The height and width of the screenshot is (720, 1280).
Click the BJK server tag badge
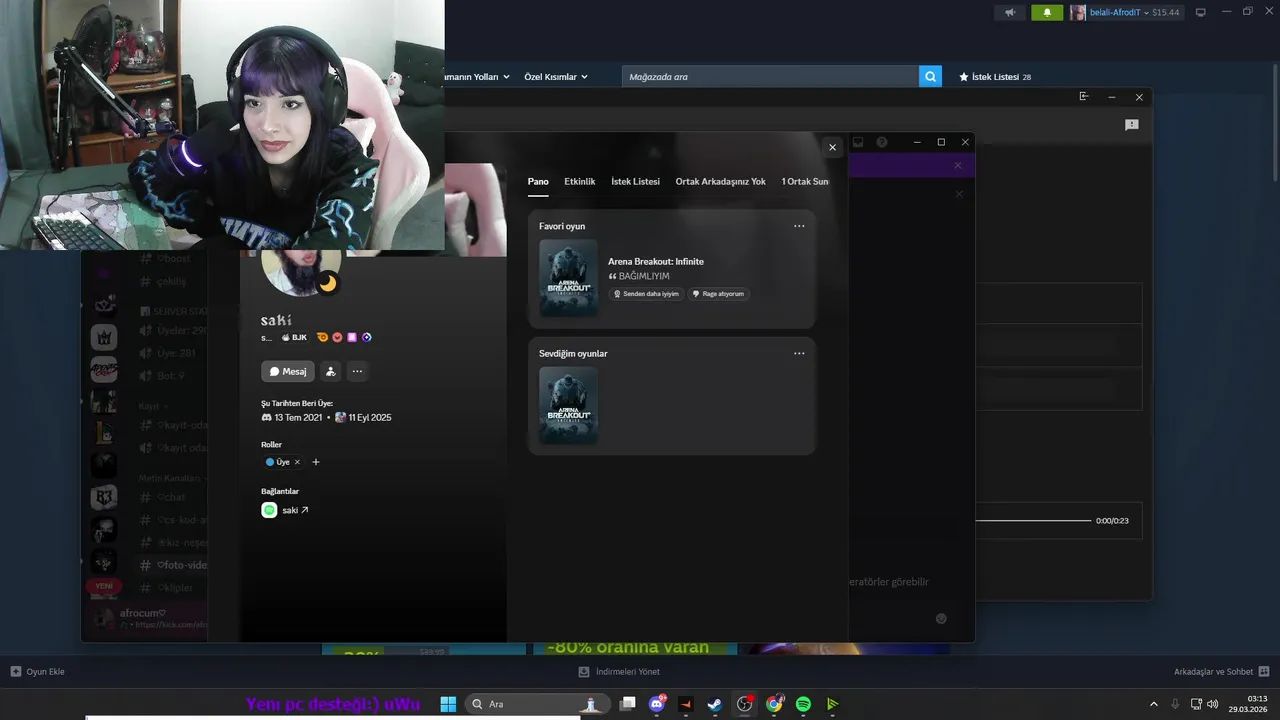pos(294,338)
